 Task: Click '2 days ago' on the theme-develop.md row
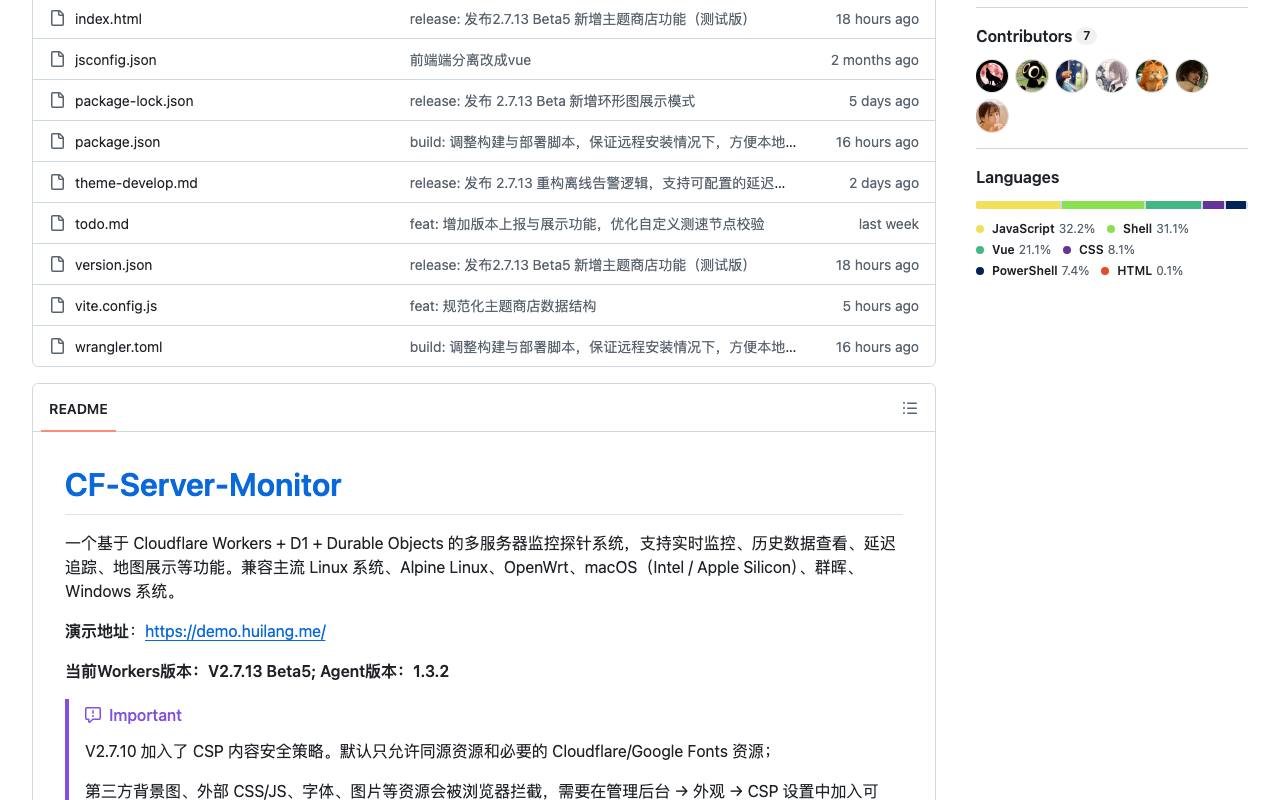click(884, 183)
